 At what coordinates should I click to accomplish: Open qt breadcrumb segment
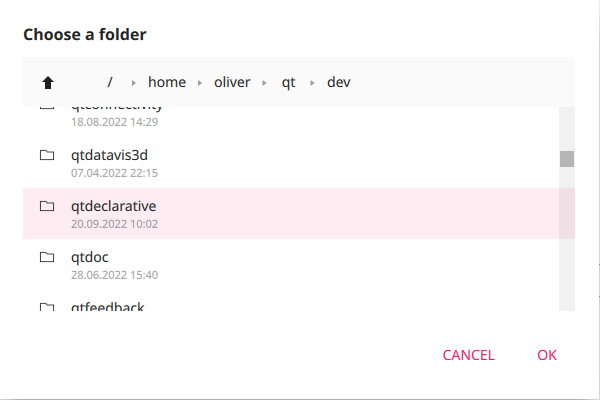click(288, 82)
